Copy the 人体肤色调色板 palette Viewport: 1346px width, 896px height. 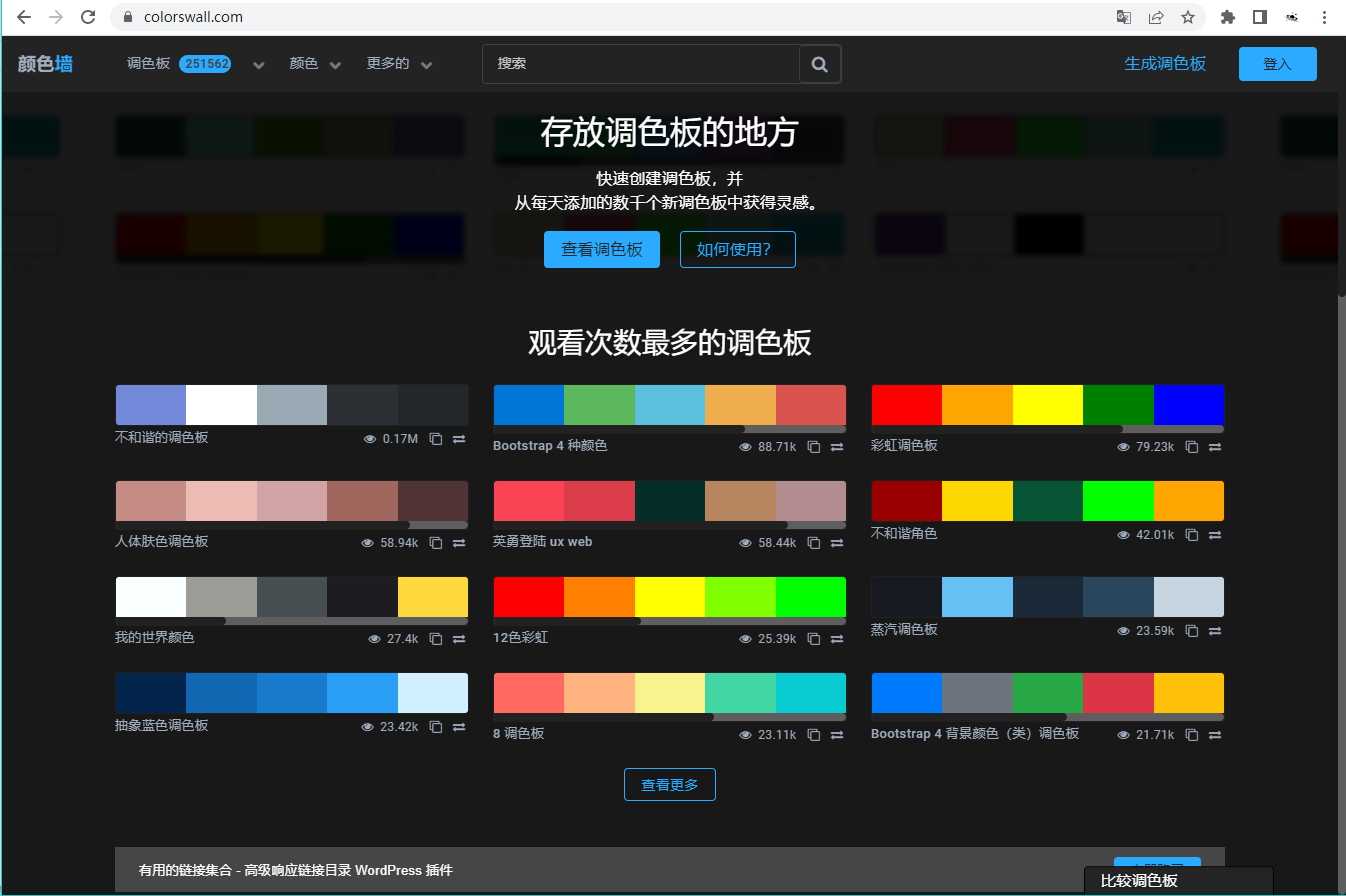click(x=435, y=542)
